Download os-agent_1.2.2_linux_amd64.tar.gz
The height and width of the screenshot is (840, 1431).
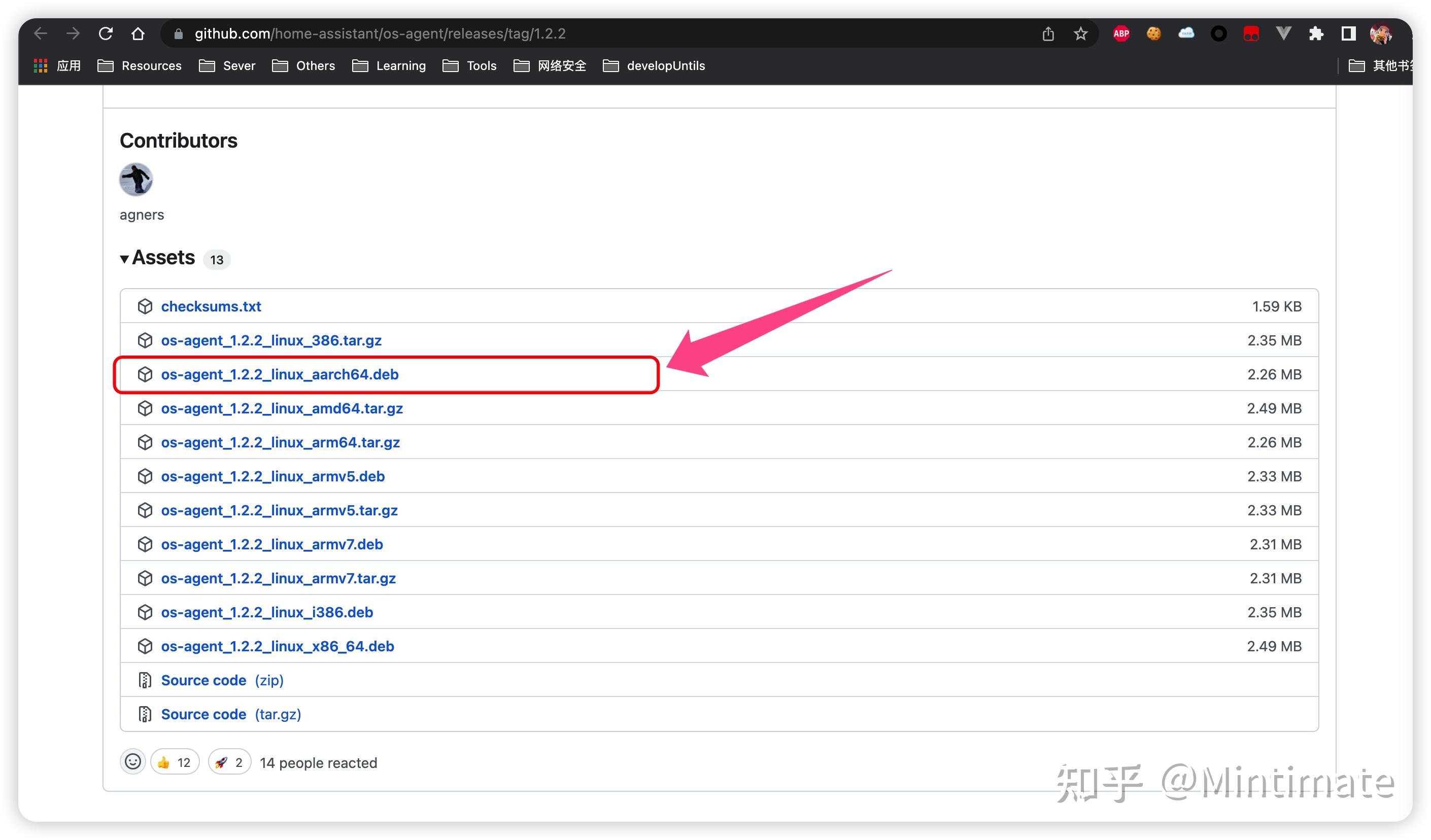click(x=282, y=409)
